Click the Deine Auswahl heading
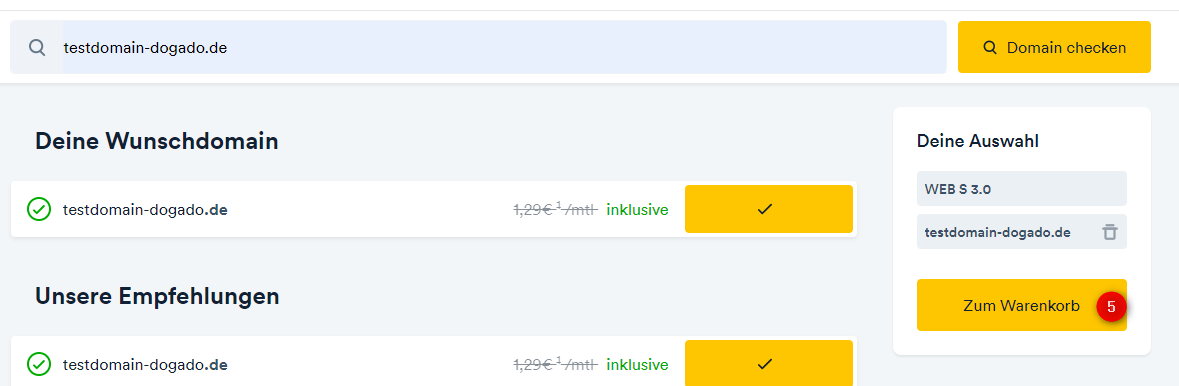 [977, 141]
